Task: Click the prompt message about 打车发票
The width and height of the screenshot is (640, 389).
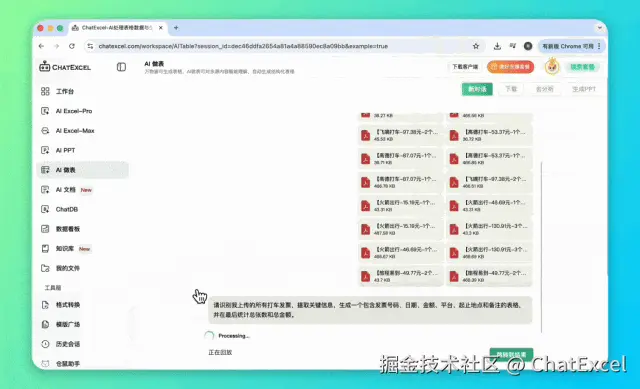Action: pyautogui.click(x=370, y=310)
